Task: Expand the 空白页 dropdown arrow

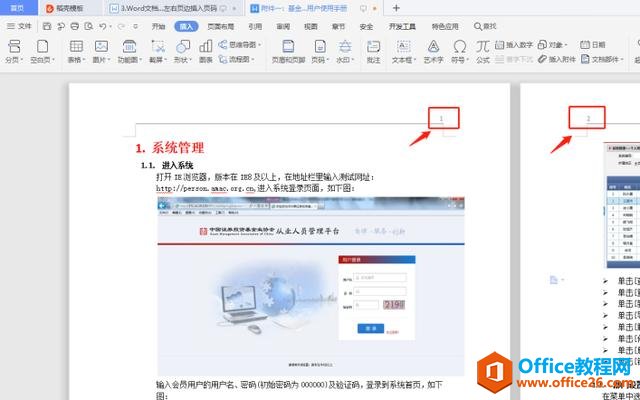Action: click(53, 60)
